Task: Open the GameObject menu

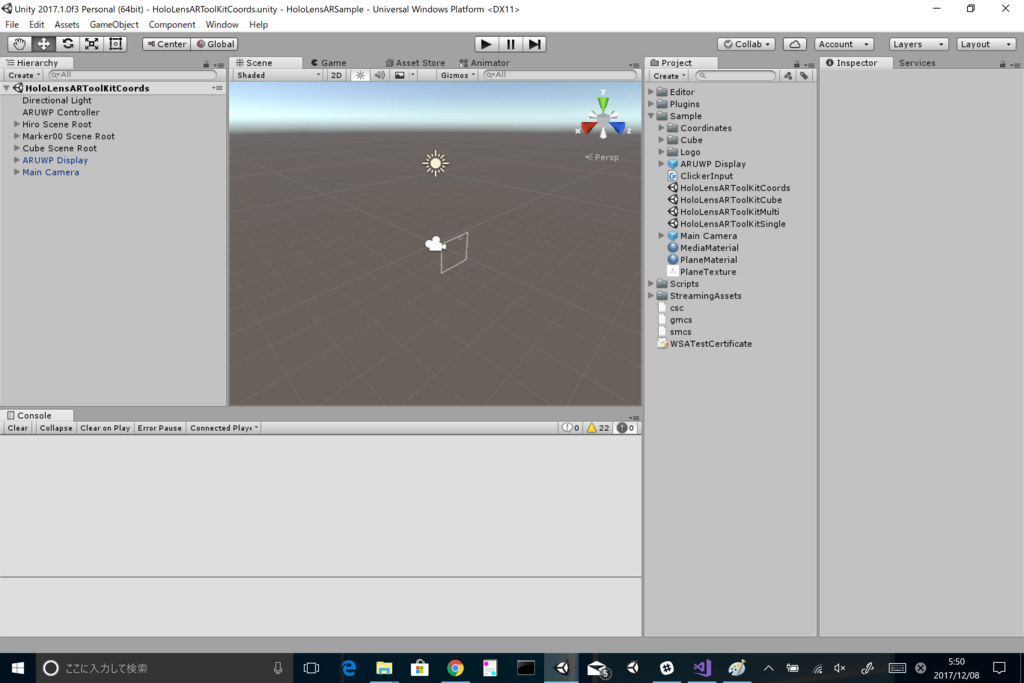Action: 114,24
